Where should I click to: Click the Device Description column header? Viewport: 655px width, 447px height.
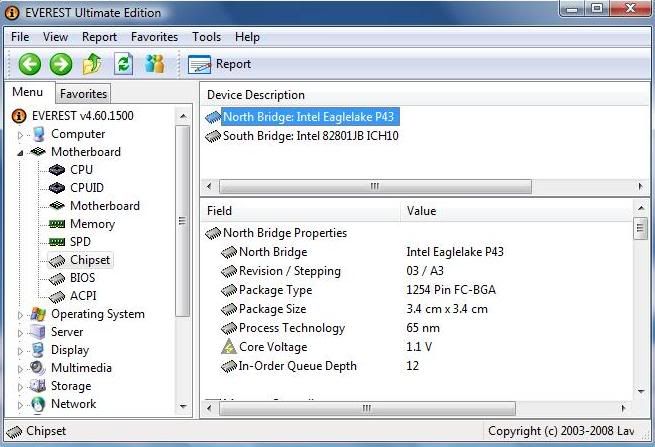(425, 95)
